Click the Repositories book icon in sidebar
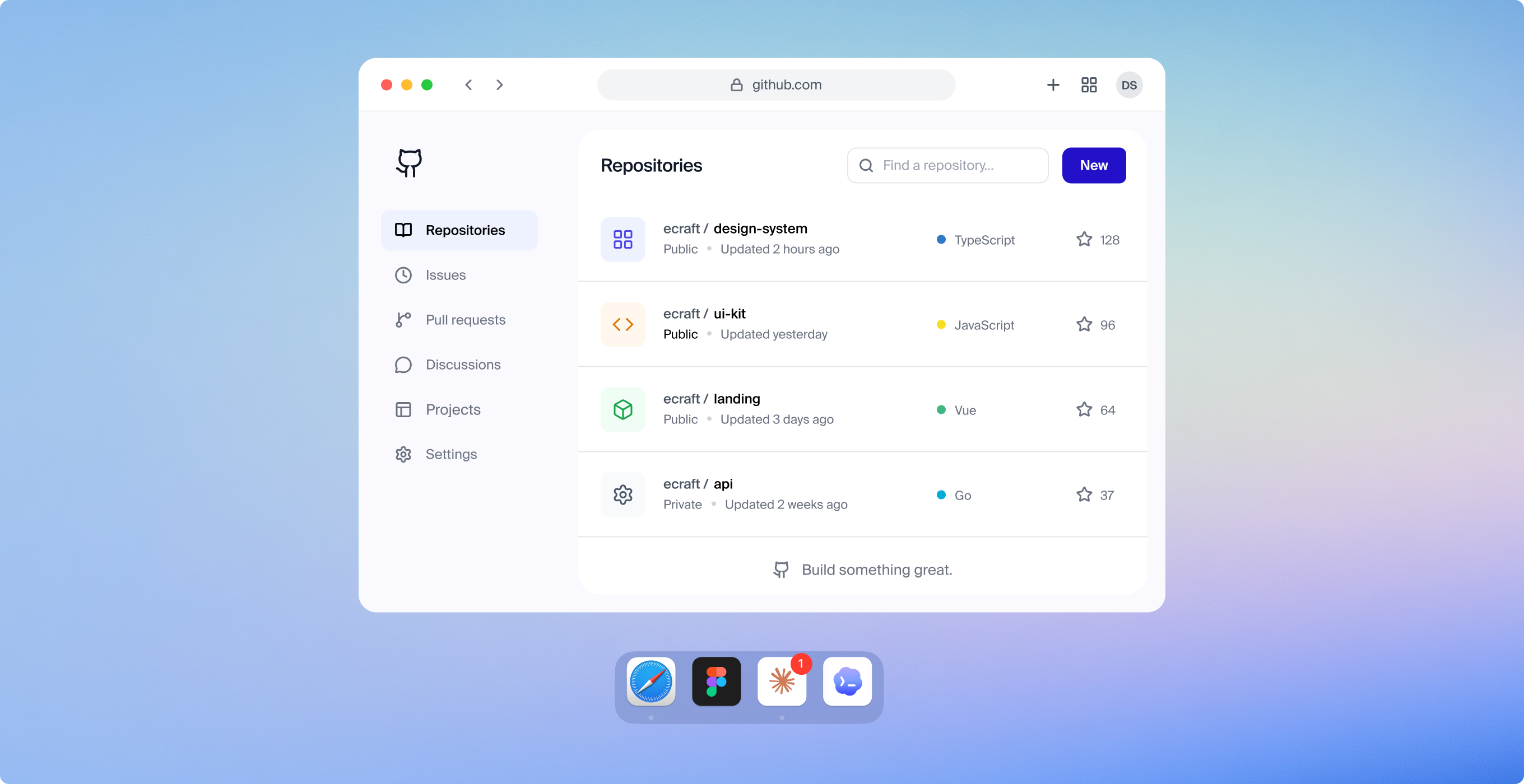 (x=403, y=230)
